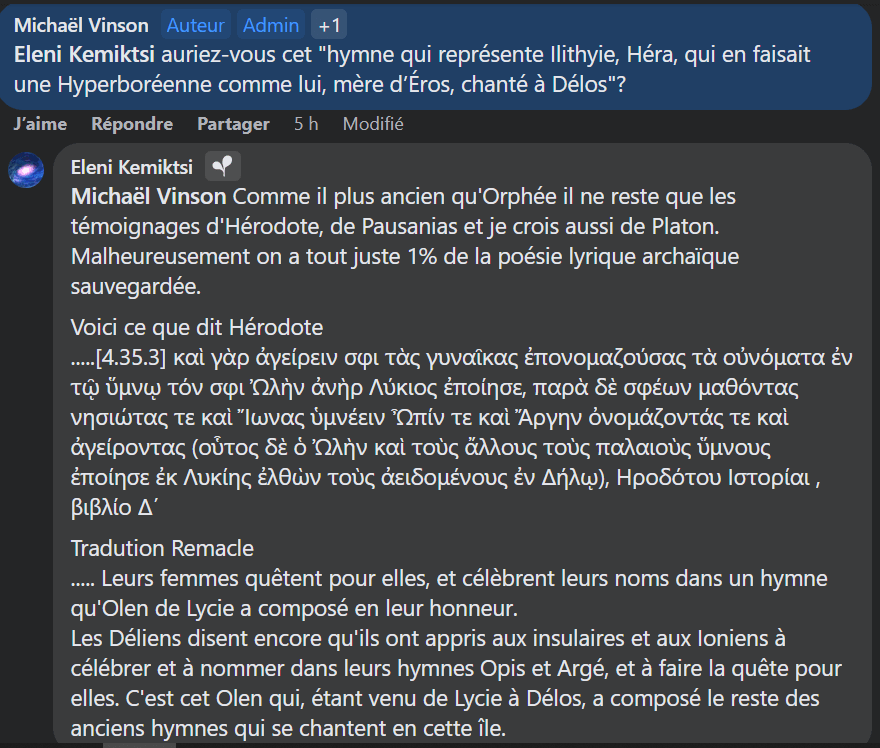
Task: Open Michaël Vinson's profile from top comment header
Action: 81,25
